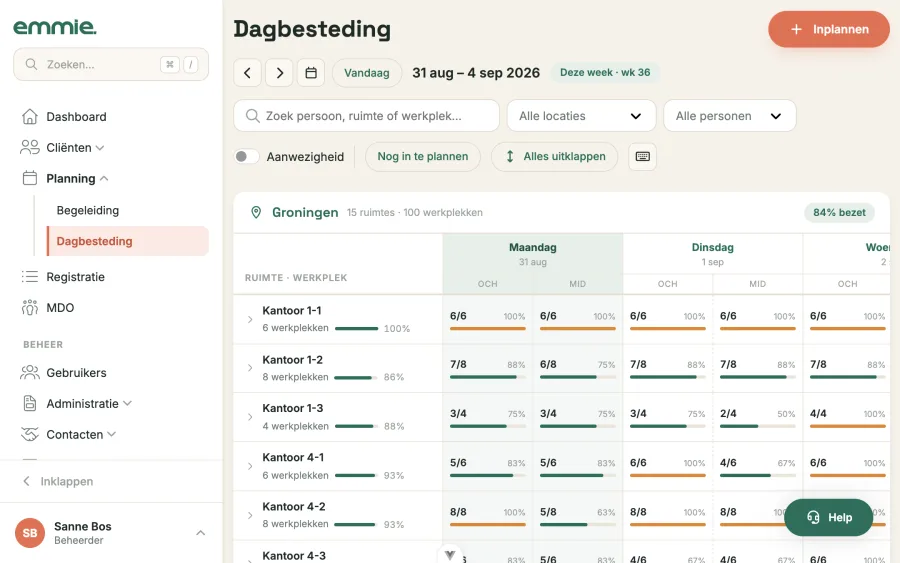This screenshot has height=563, width=900.
Task: Click the emmie logo
Action: coord(55,27)
